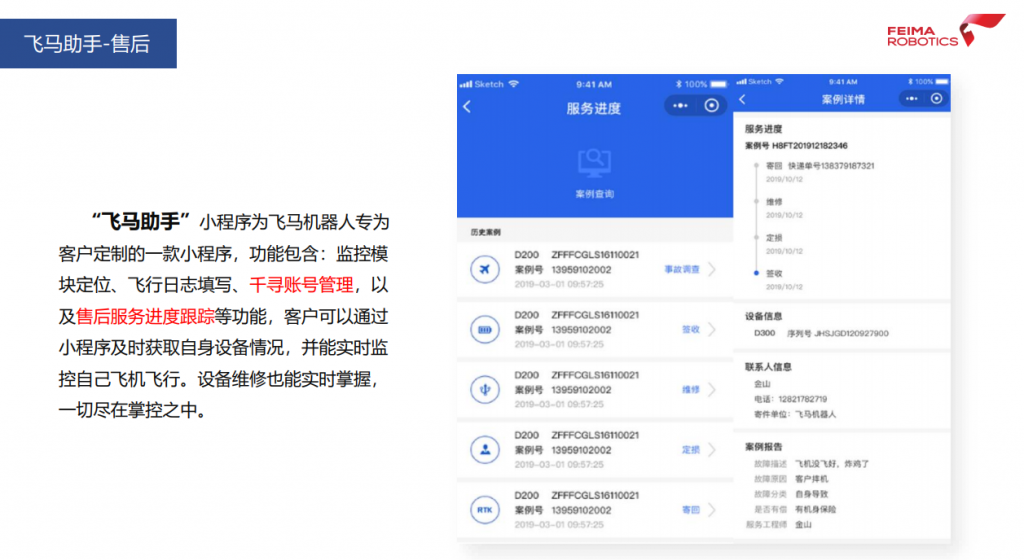
Task: Click the Feima Robotics logo
Action: [x=945, y=31]
